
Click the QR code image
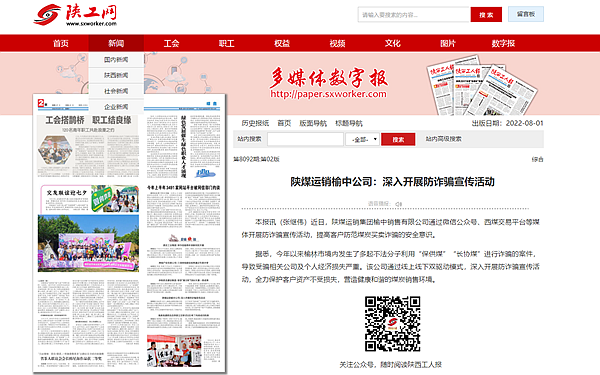pos(392,324)
